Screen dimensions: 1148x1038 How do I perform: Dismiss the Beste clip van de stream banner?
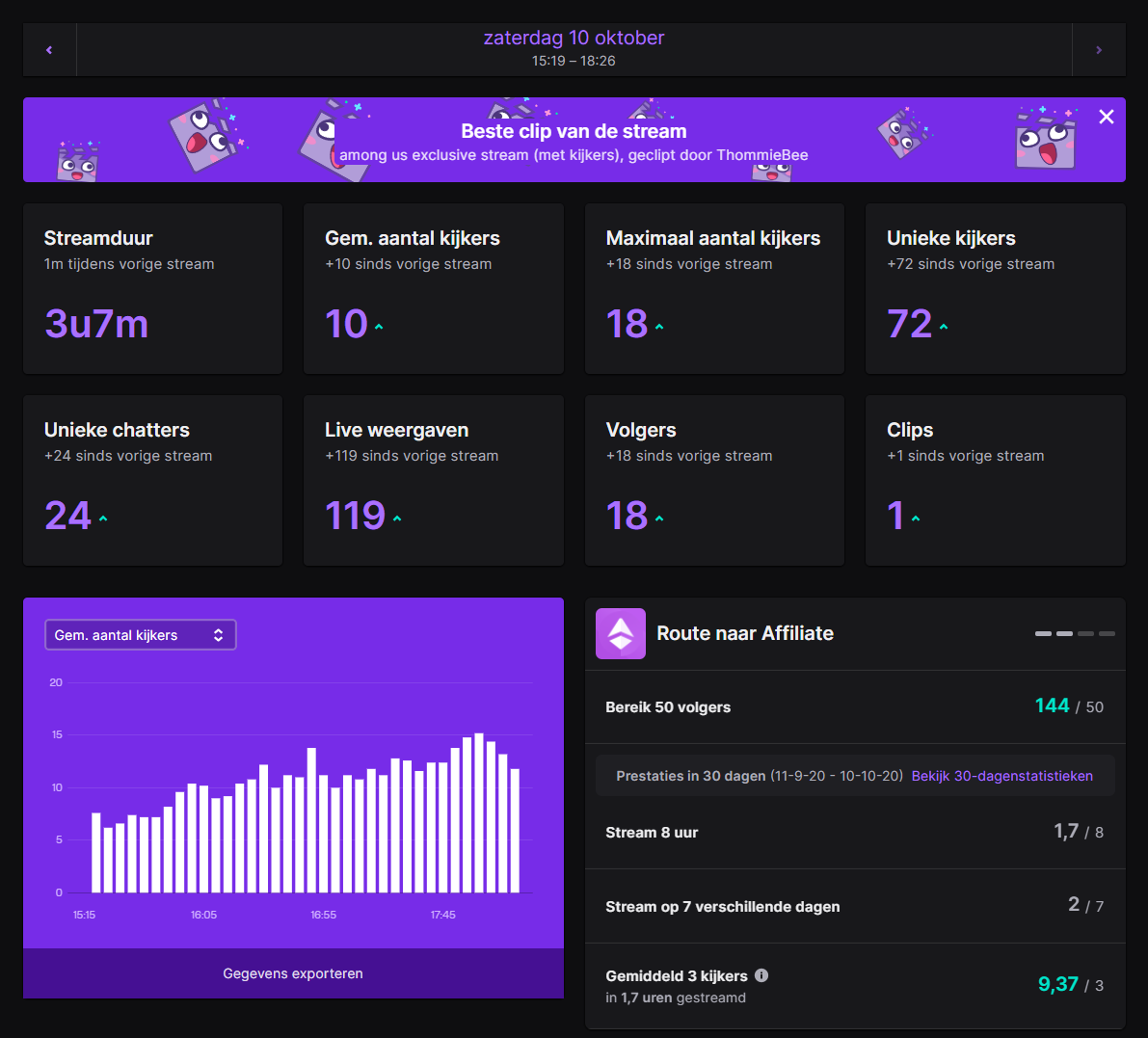pos(1107,117)
